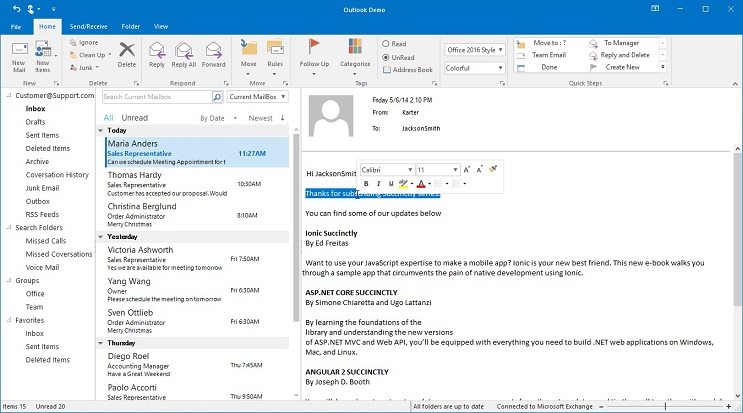Click the Reply envelope icon

pos(157,50)
